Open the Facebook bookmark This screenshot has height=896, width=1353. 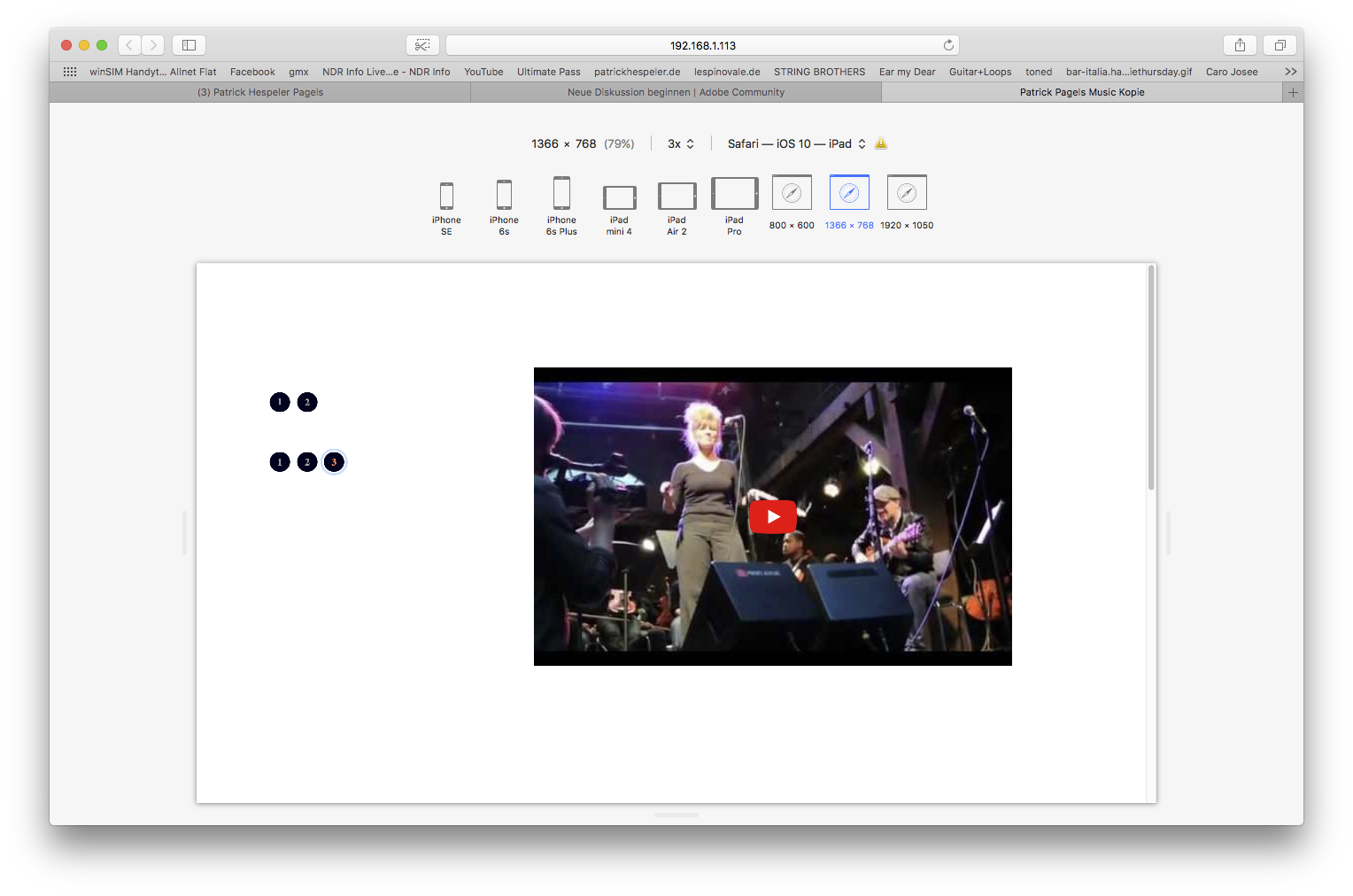pos(252,72)
